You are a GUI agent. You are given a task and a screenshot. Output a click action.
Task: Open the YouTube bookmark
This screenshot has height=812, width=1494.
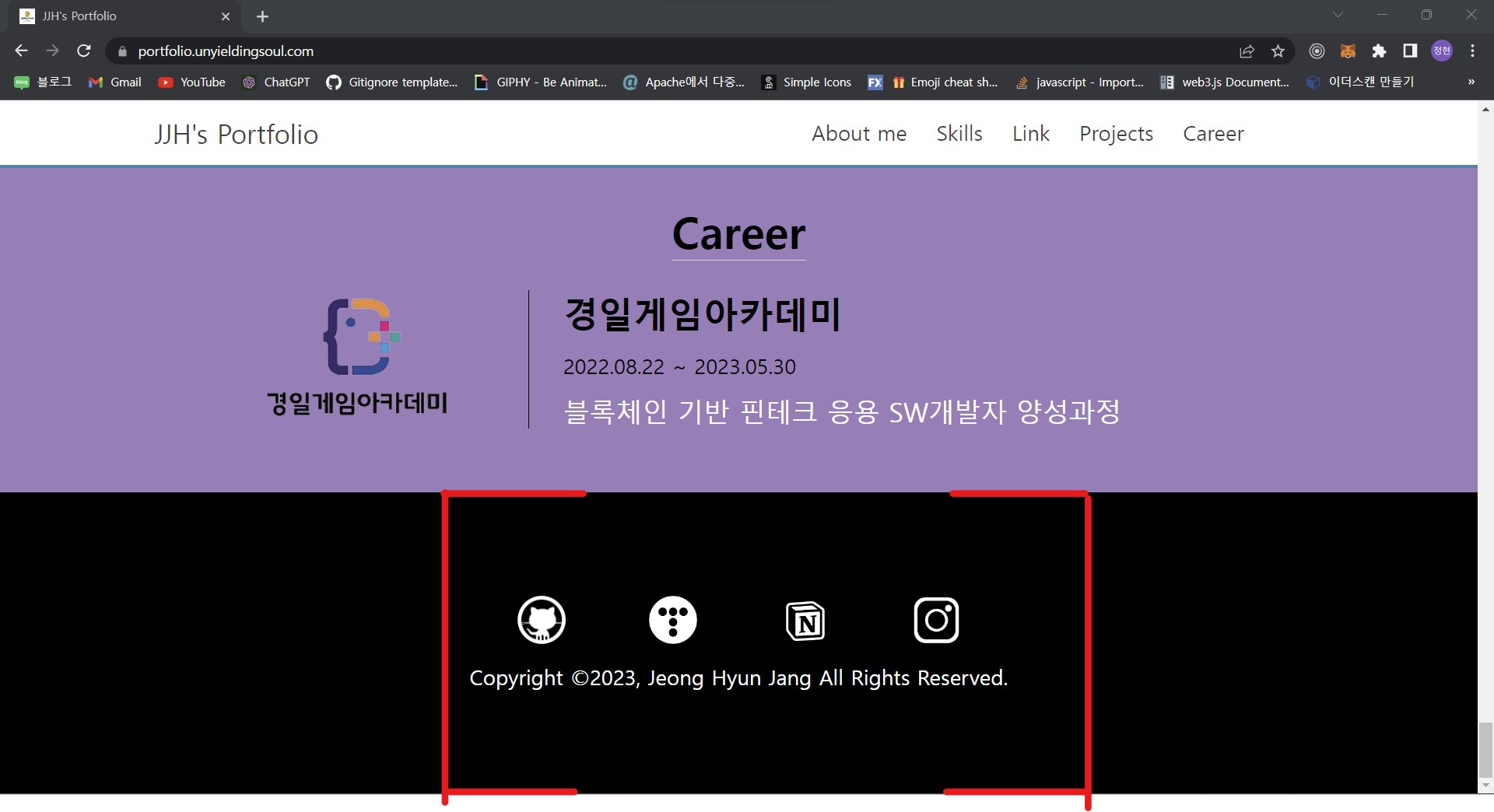click(191, 82)
